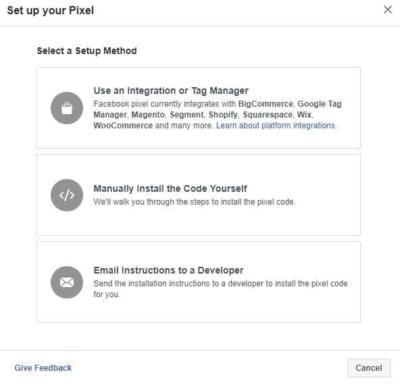
Task: Click Magento in the integrations list text
Action: click(x=148, y=115)
